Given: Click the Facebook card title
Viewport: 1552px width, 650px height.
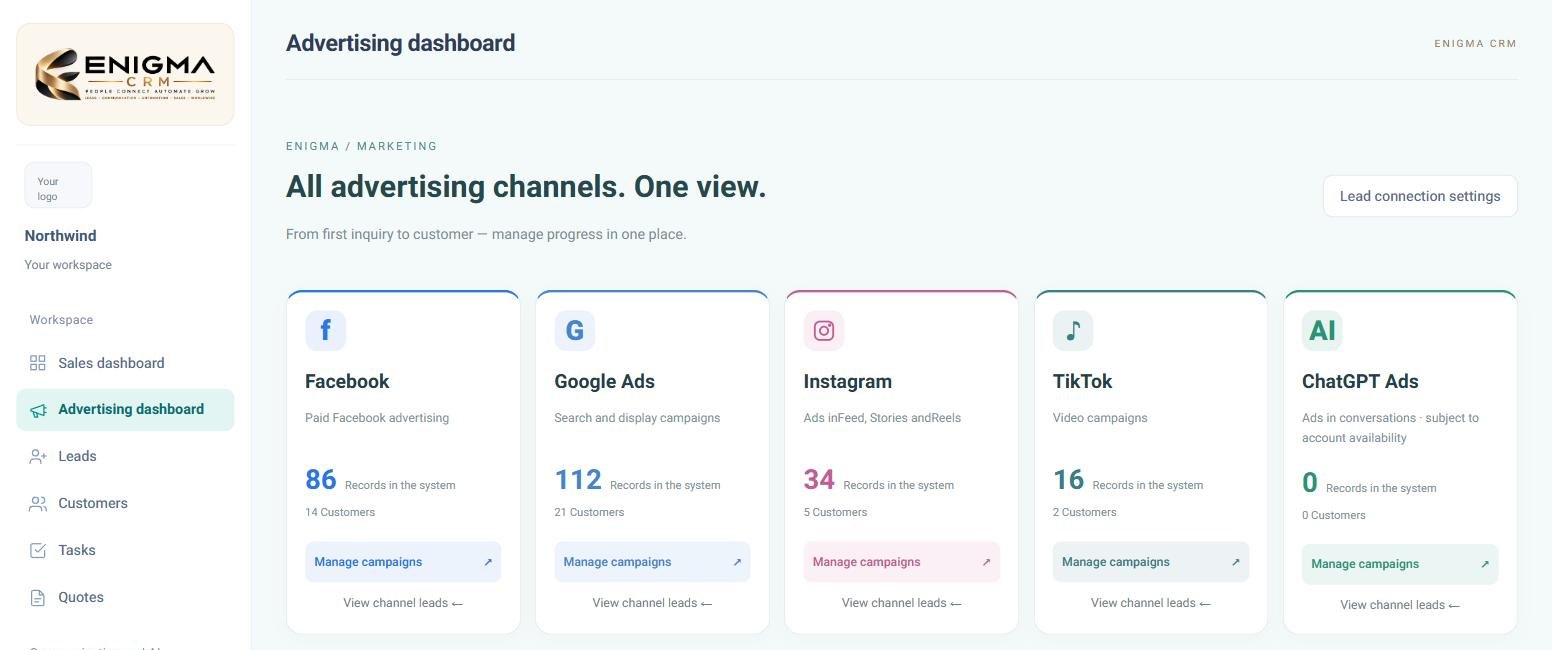Looking at the screenshot, I should coord(347,381).
